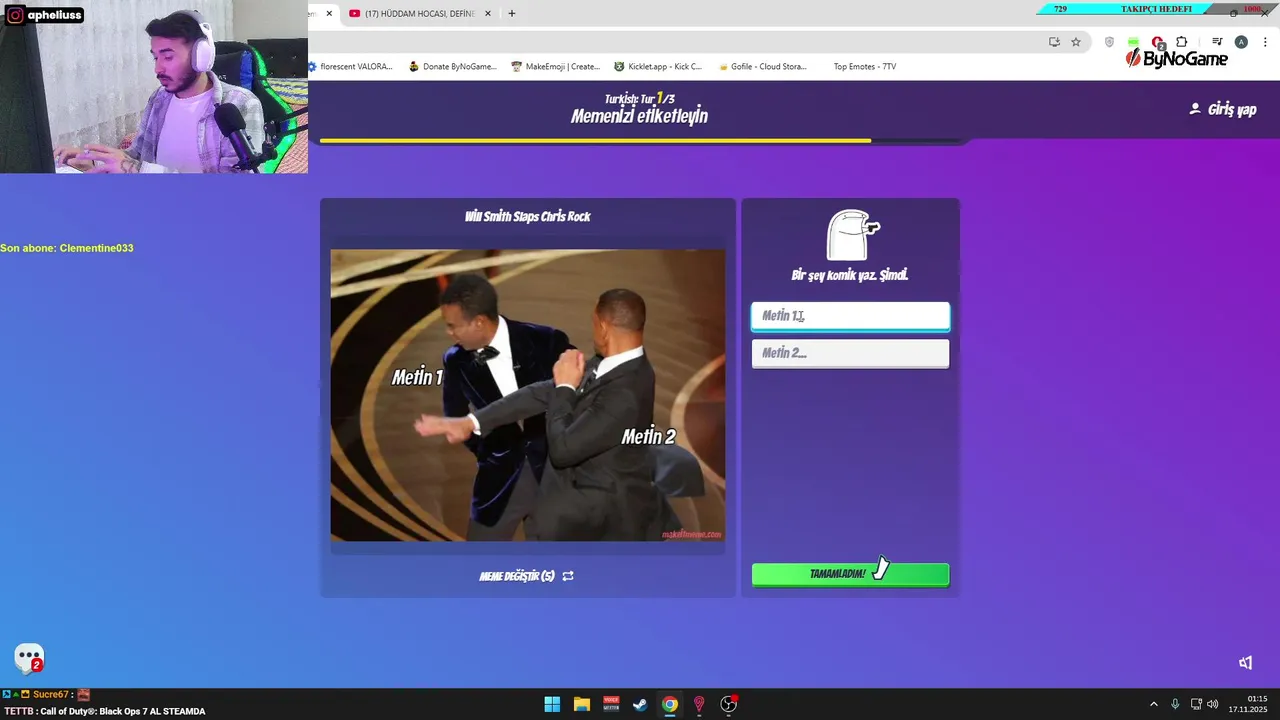Screen dimensions: 1280x720
Task: Close the first browser tab
Action: click(x=329, y=14)
